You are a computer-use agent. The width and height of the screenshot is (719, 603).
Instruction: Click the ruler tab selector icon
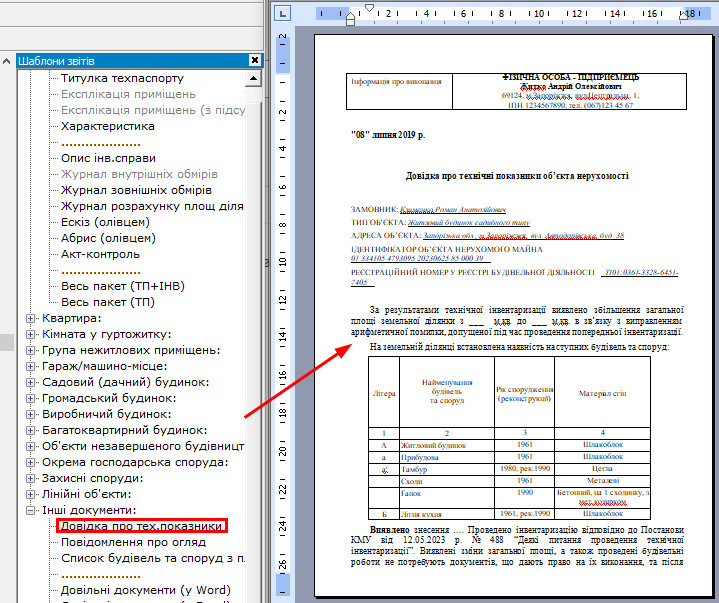click(x=282, y=13)
